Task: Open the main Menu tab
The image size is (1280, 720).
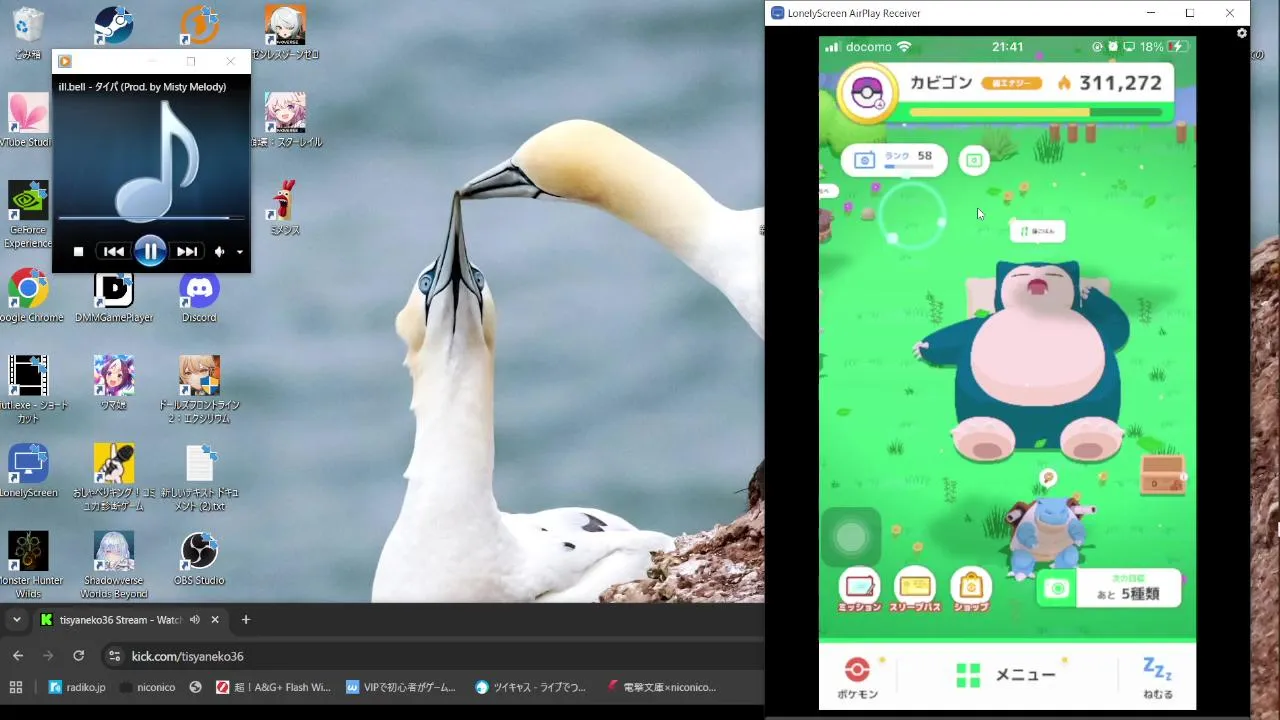Action: click(1005, 675)
